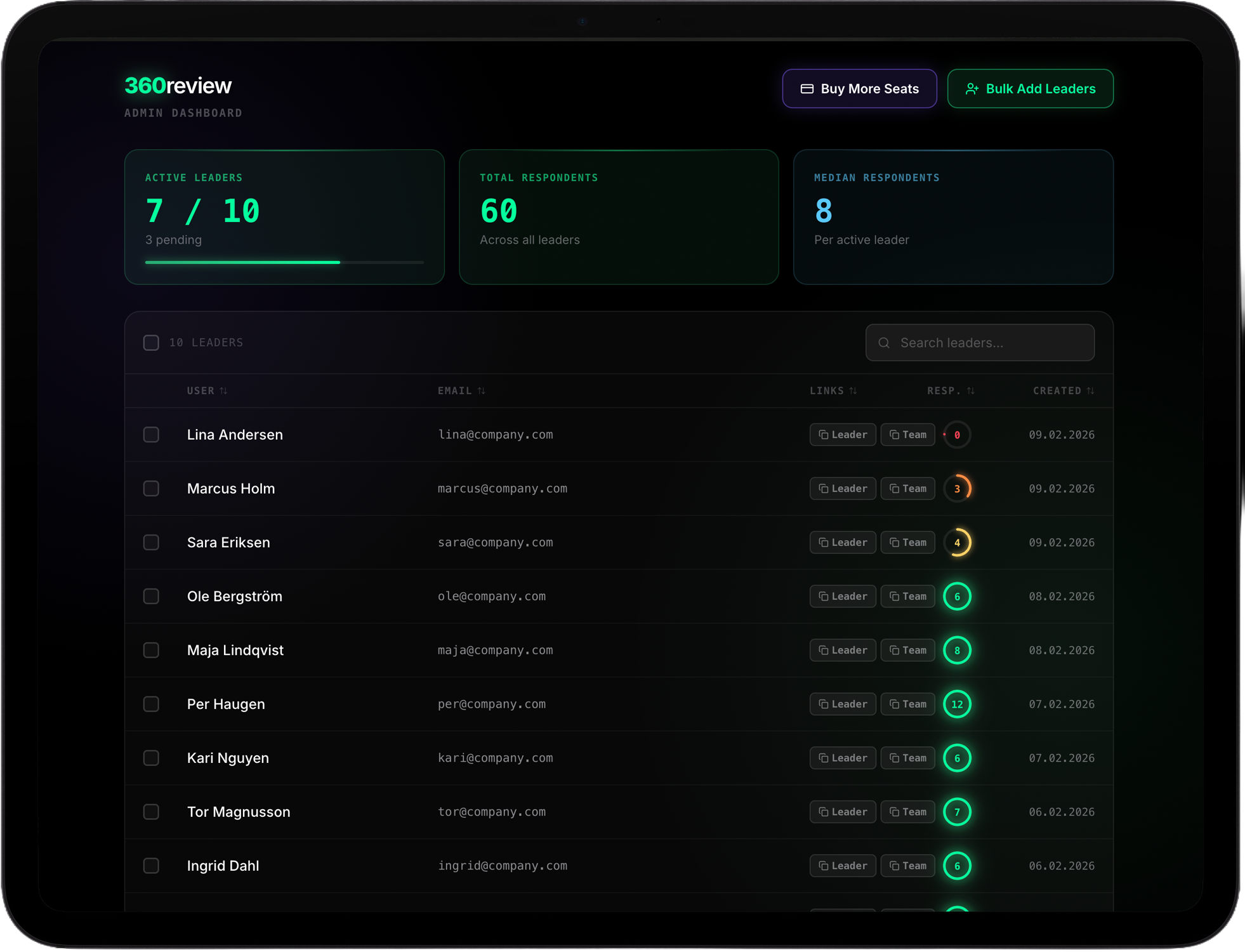Copy Maja Lindqvist's Team link
1245x952 pixels.
[907, 650]
